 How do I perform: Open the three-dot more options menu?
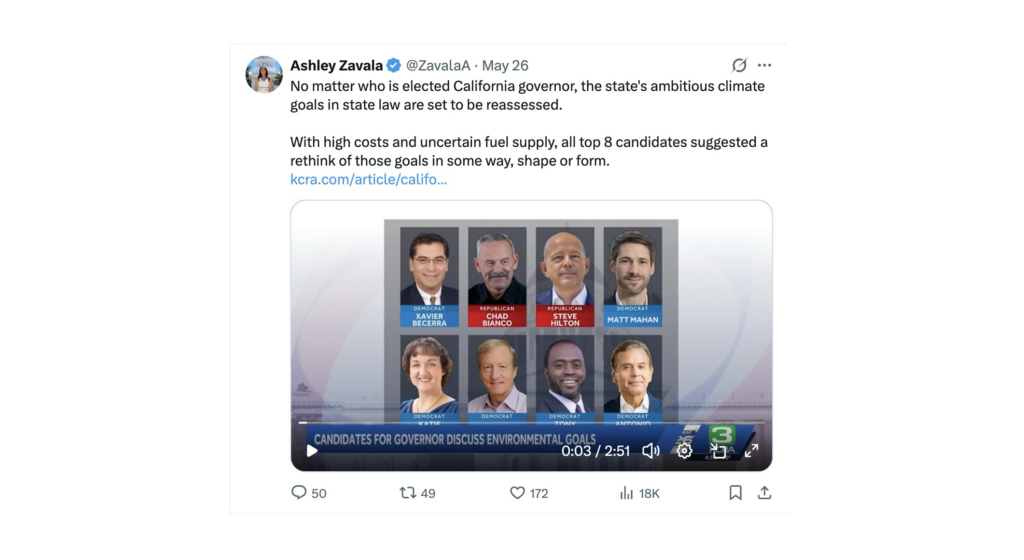tap(765, 65)
